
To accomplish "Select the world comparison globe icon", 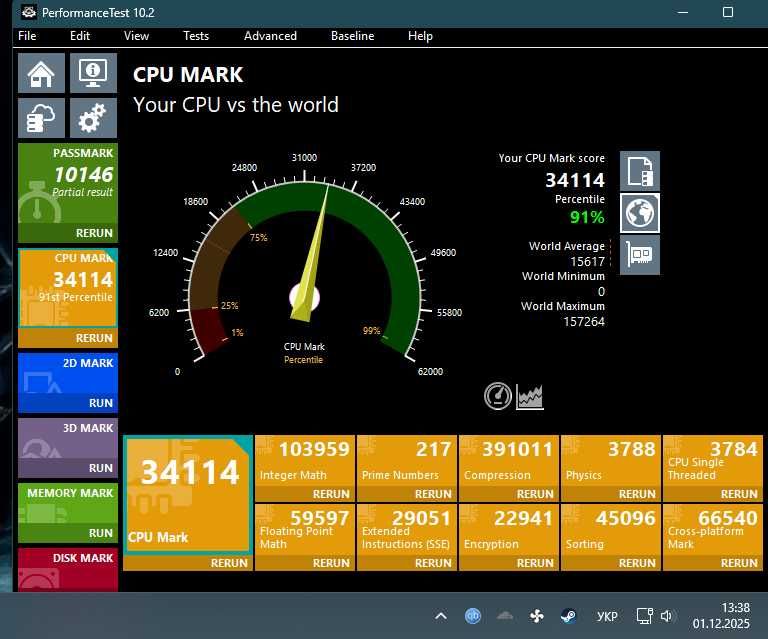I will click(640, 213).
